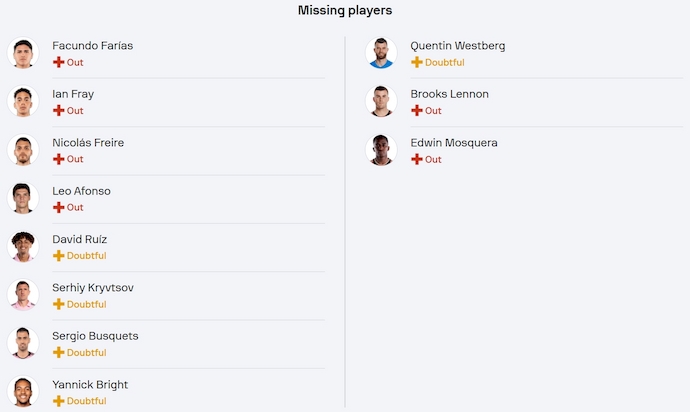690x412 pixels.
Task: Click David Ruiz's name
Action: coord(80,239)
